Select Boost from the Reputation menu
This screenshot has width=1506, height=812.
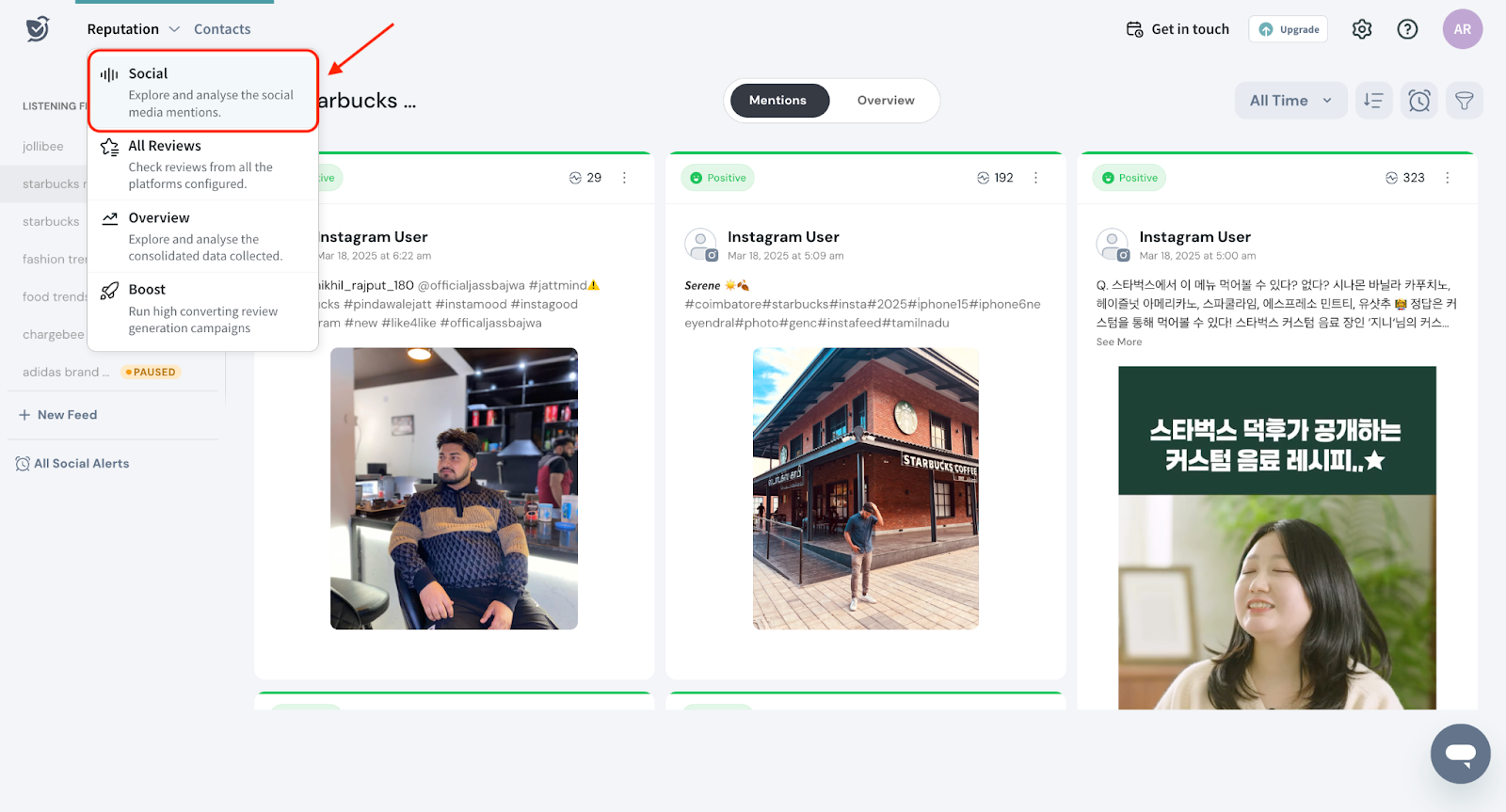[x=203, y=308]
